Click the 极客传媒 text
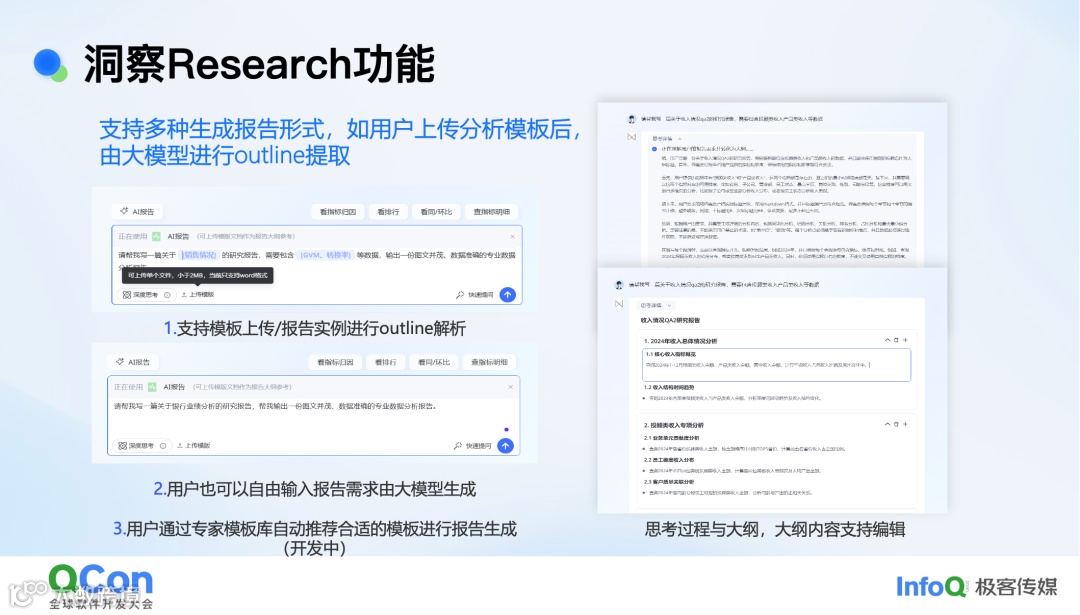Viewport: 1080px width, 615px height. click(x=1016, y=587)
